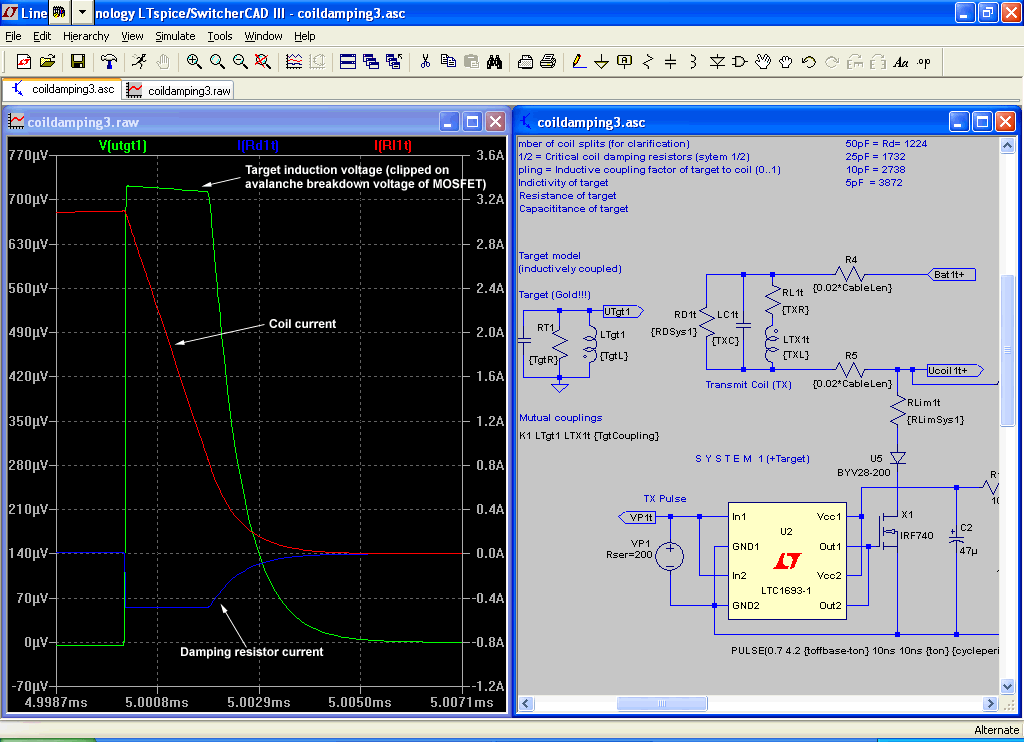The image size is (1024, 742).
Task: Tile windows using the toolbar icon
Action: tap(348, 61)
